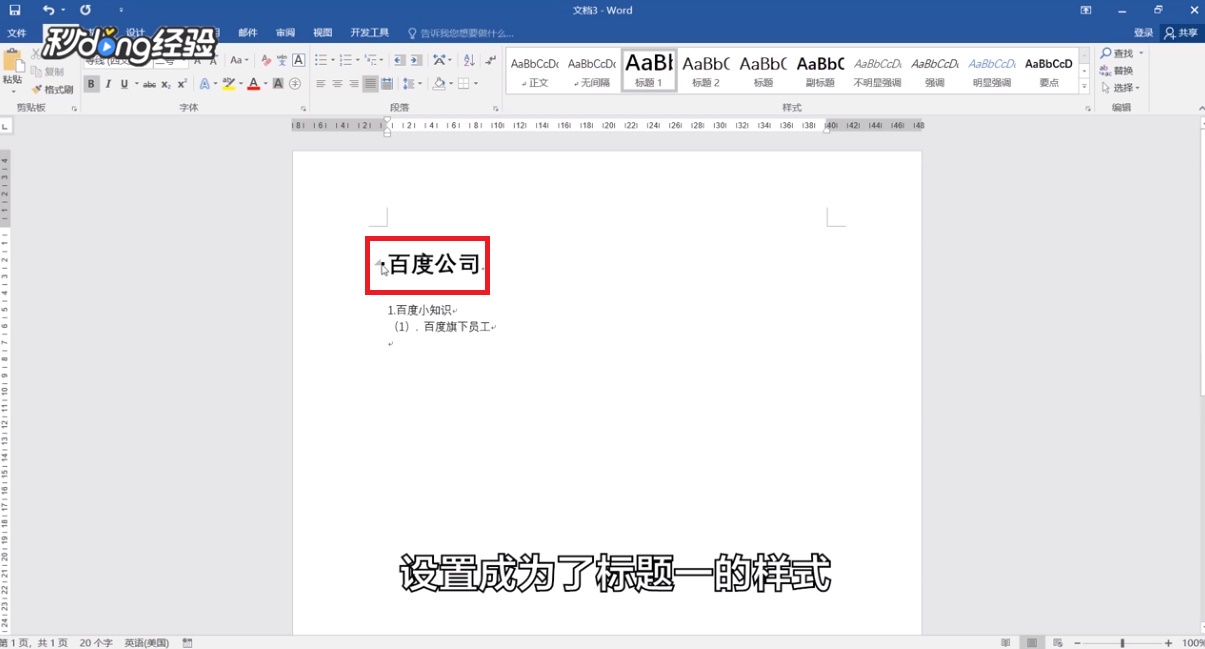Open the 审阅 Review tab
1205x649 pixels.
coord(285,33)
